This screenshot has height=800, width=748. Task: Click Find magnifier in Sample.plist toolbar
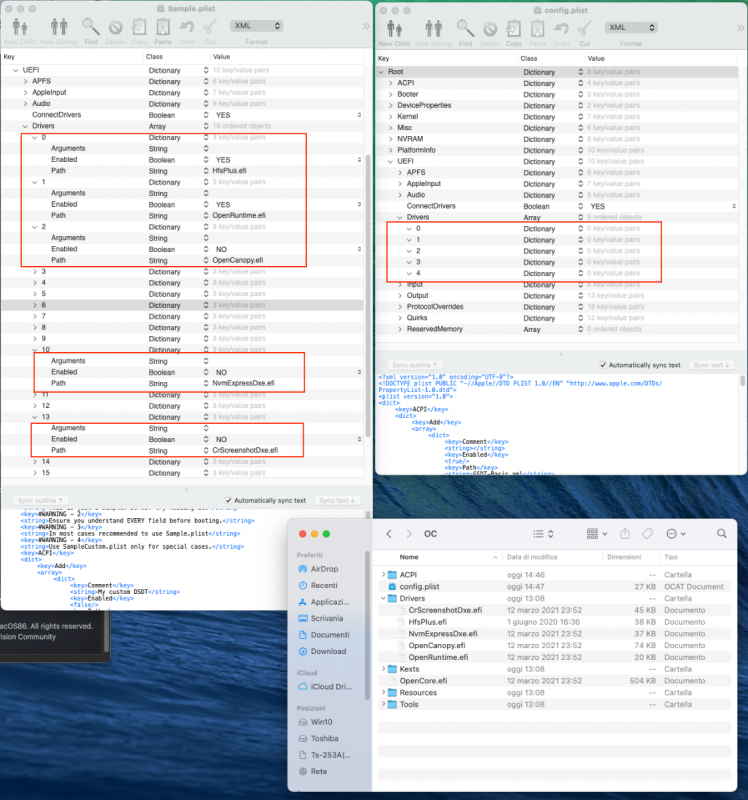point(91,27)
